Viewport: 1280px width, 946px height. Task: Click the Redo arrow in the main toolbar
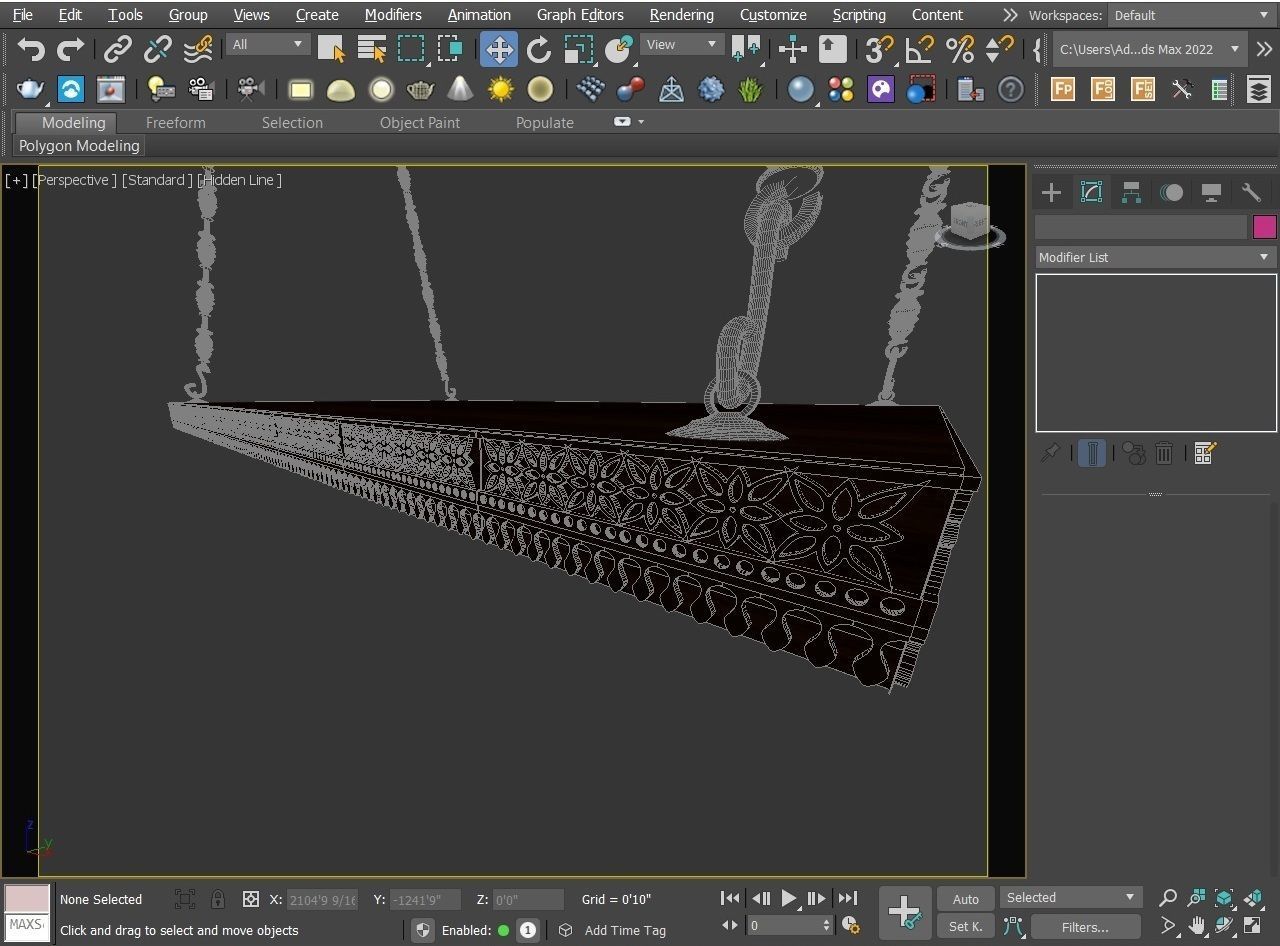tap(71, 49)
